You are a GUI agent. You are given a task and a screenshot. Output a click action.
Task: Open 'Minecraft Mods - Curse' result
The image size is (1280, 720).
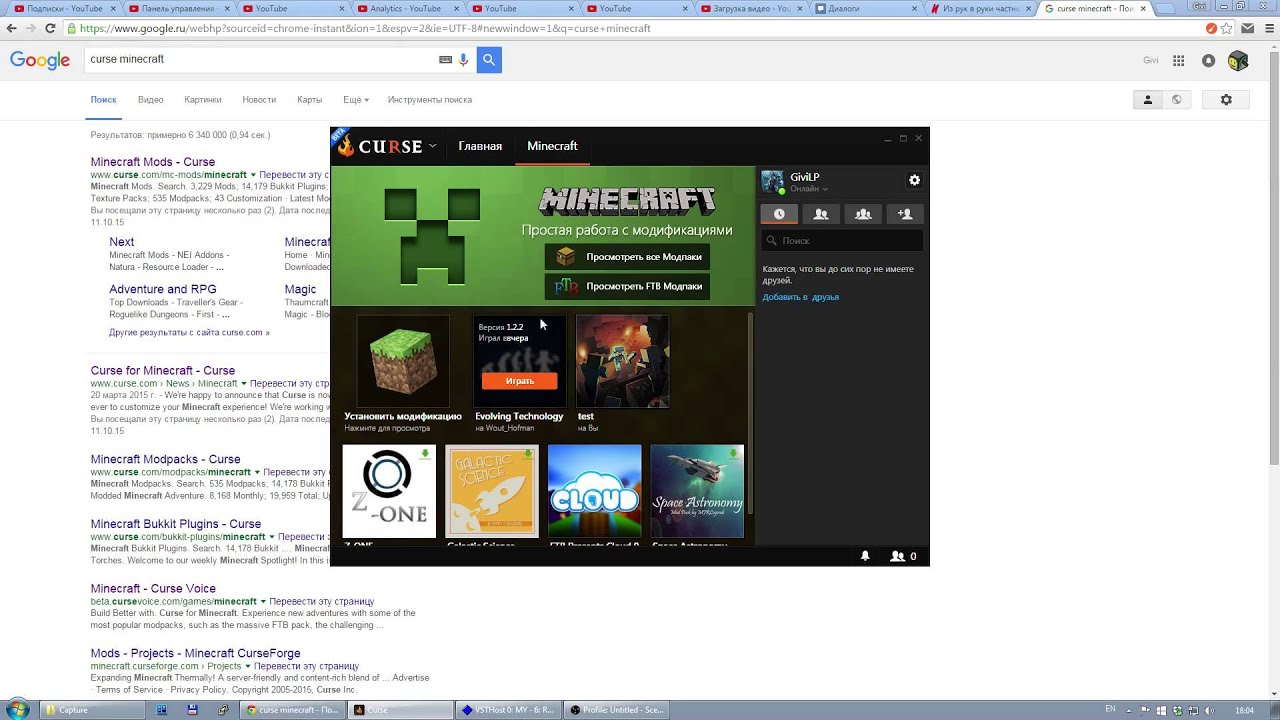[x=153, y=162]
